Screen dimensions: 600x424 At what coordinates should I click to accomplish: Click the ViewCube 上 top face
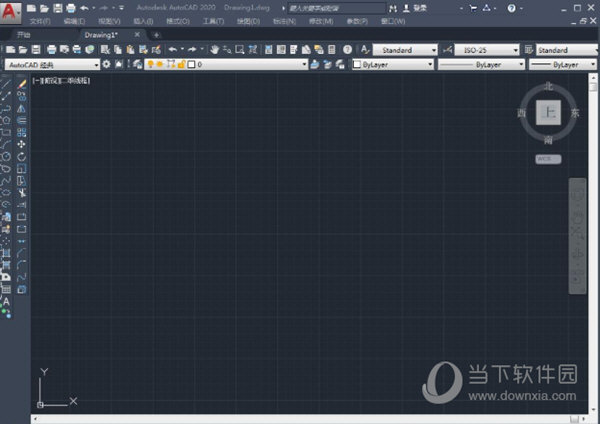tap(548, 113)
